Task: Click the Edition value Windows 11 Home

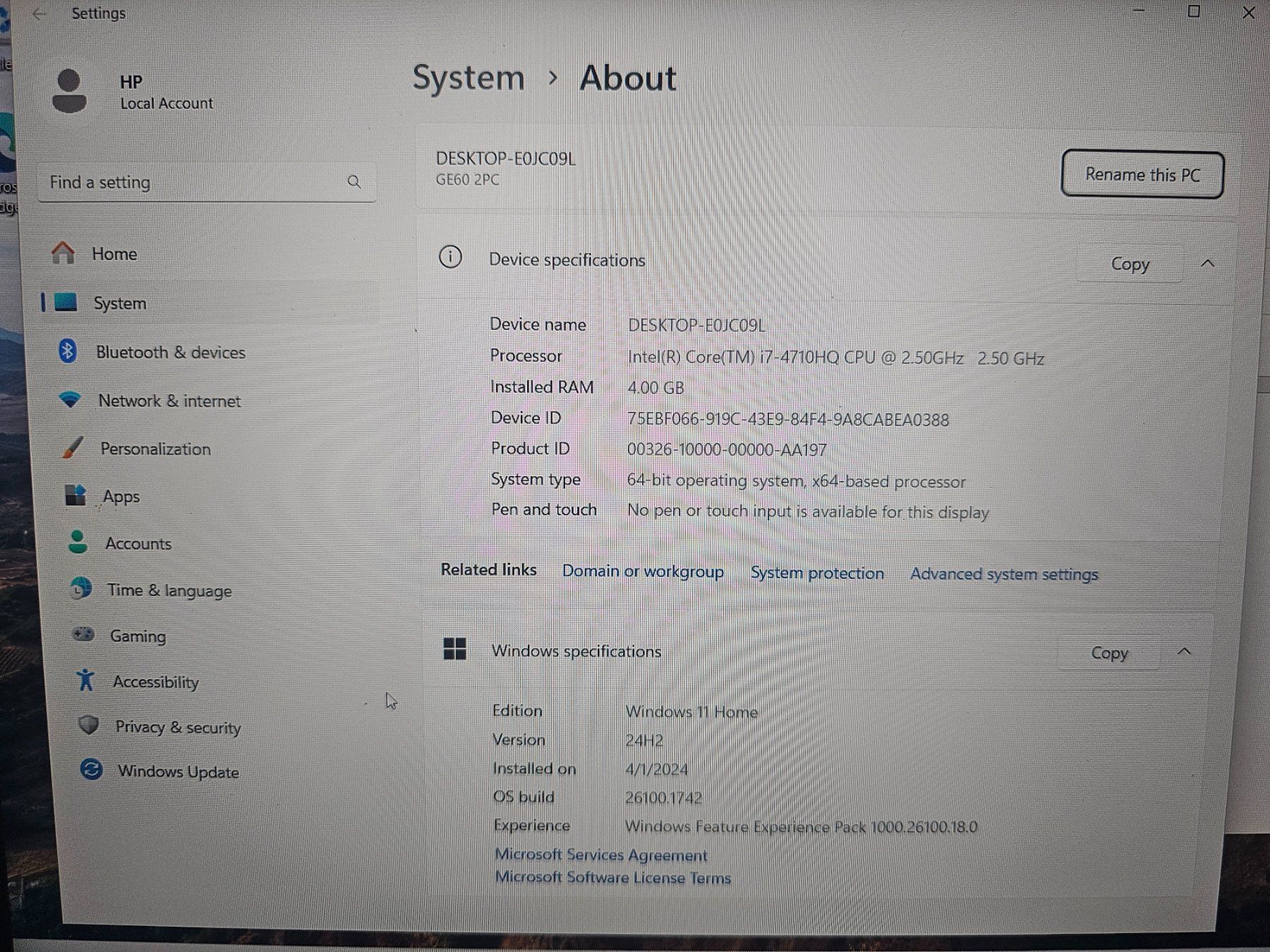Action: click(x=691, y=712)
